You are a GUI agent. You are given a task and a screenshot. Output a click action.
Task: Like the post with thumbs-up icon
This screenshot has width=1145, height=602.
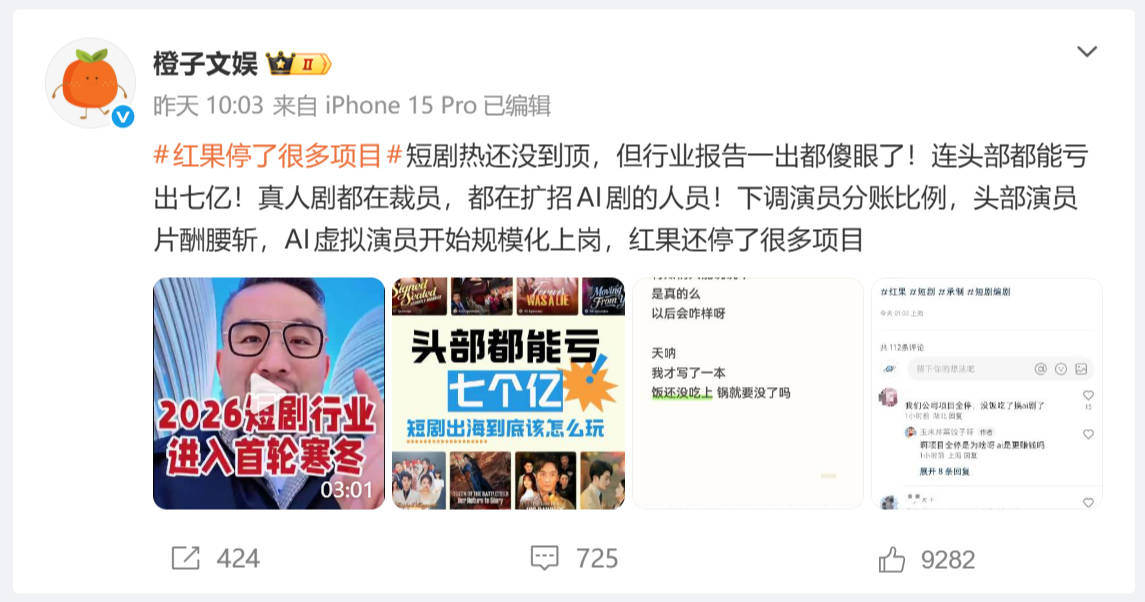pos(892,560)
